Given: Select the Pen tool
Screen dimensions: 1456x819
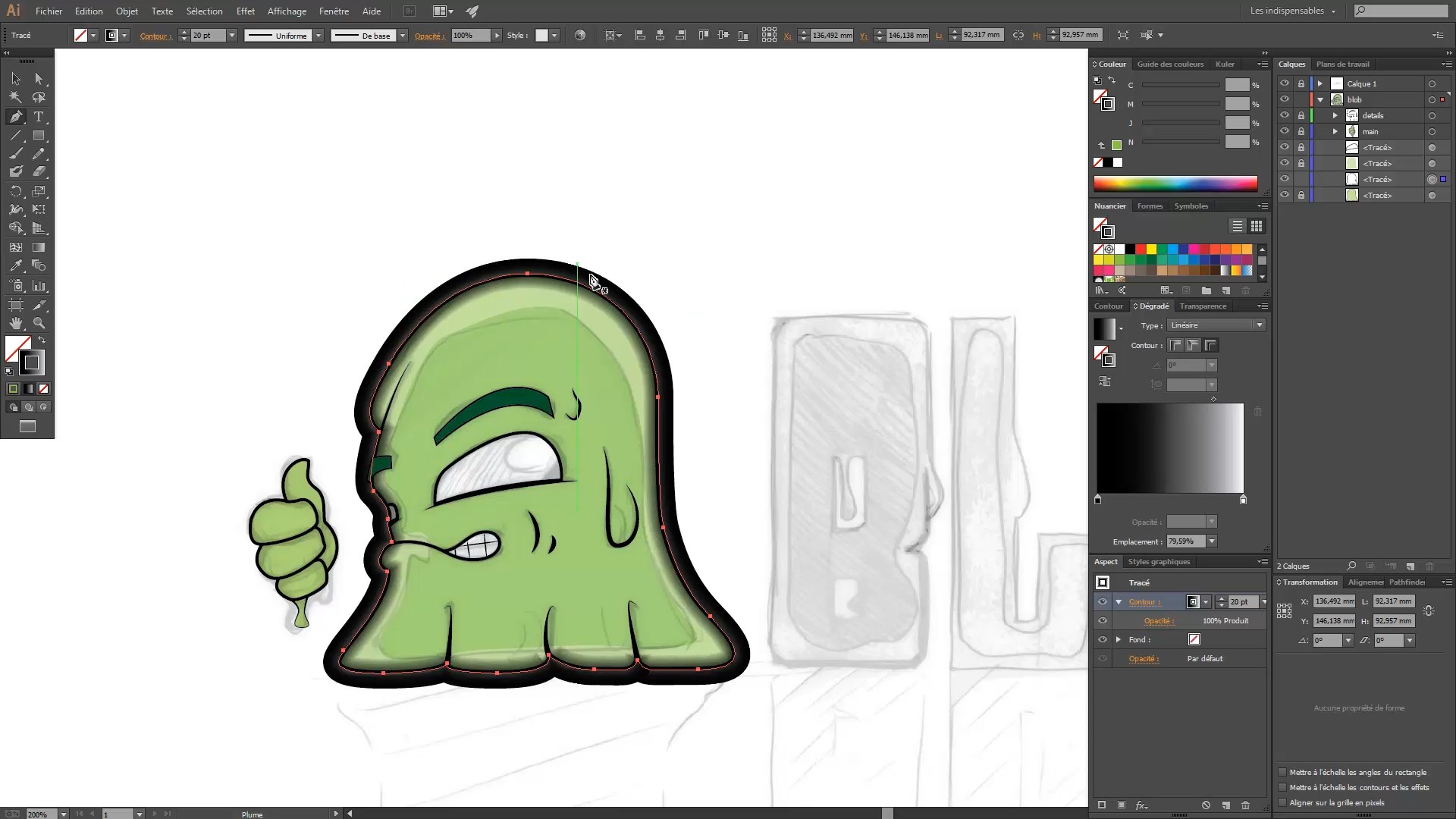Looking at the screenshot, I should [16, 117].
